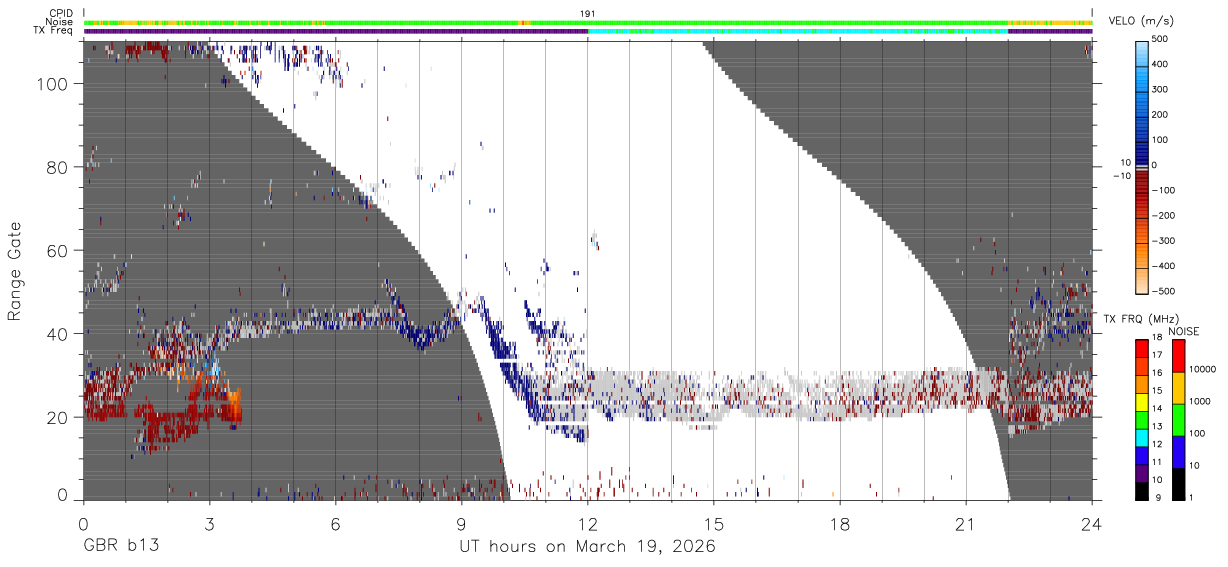This screenshot has height=567, width=1228.
Task: Click the y-axis tick label '40'
Action: [x=58, y=334]
